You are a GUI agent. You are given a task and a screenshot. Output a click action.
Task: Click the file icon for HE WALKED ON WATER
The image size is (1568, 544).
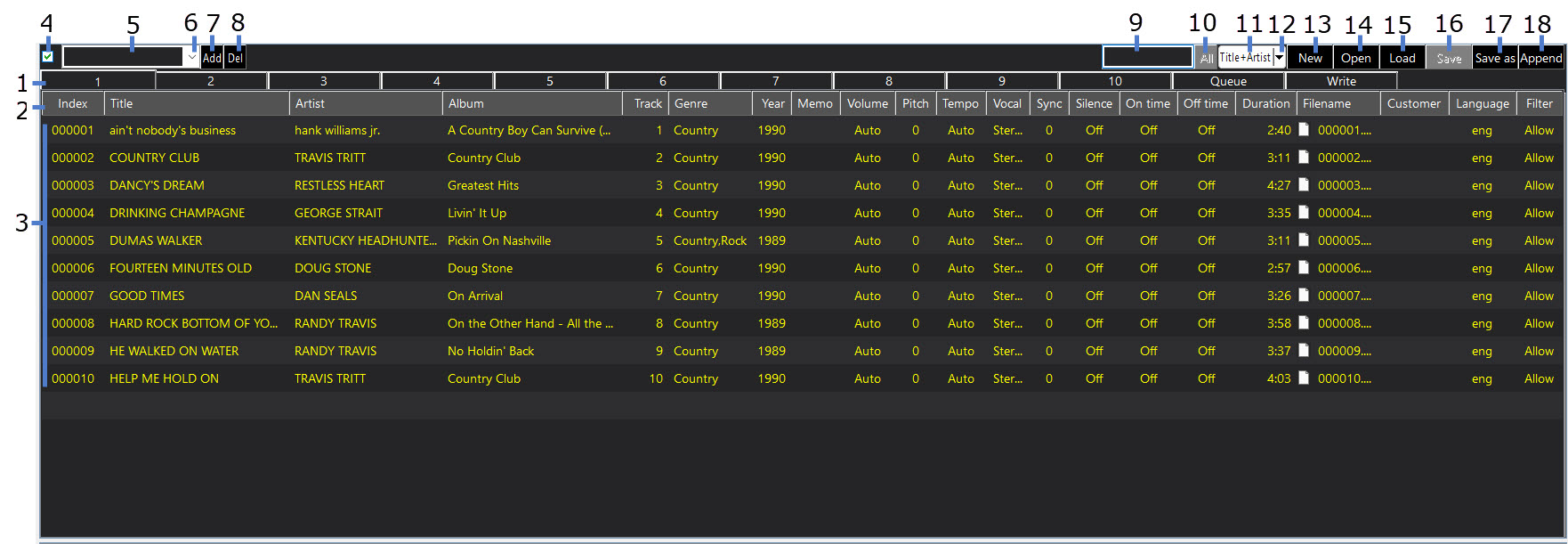pos(1304,351)
